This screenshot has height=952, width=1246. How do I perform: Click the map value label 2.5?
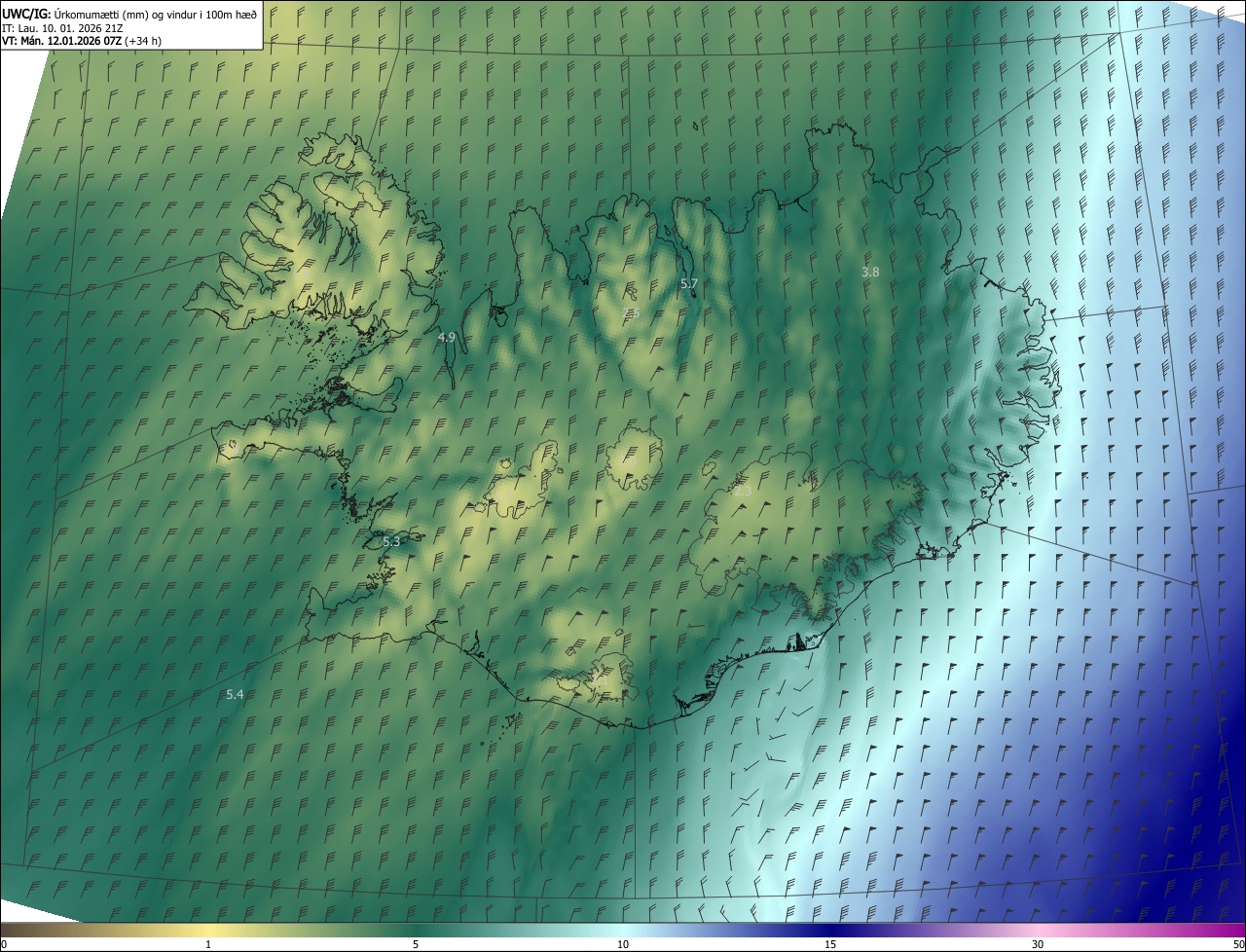tap(630, 312)
